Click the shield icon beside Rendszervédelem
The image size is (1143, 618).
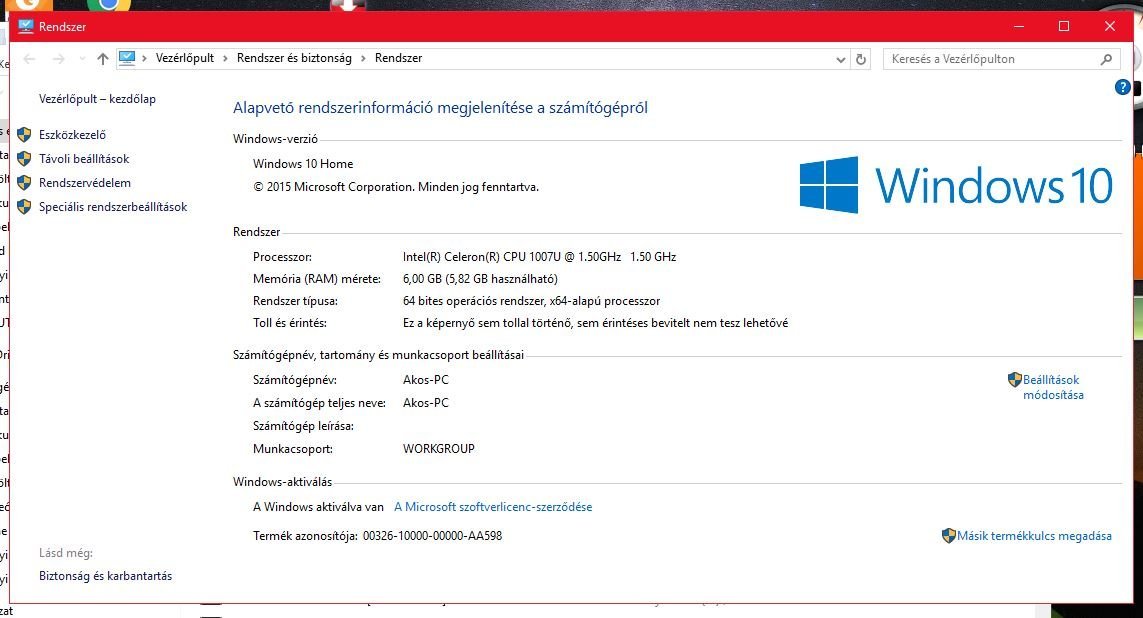coord(24,183)
